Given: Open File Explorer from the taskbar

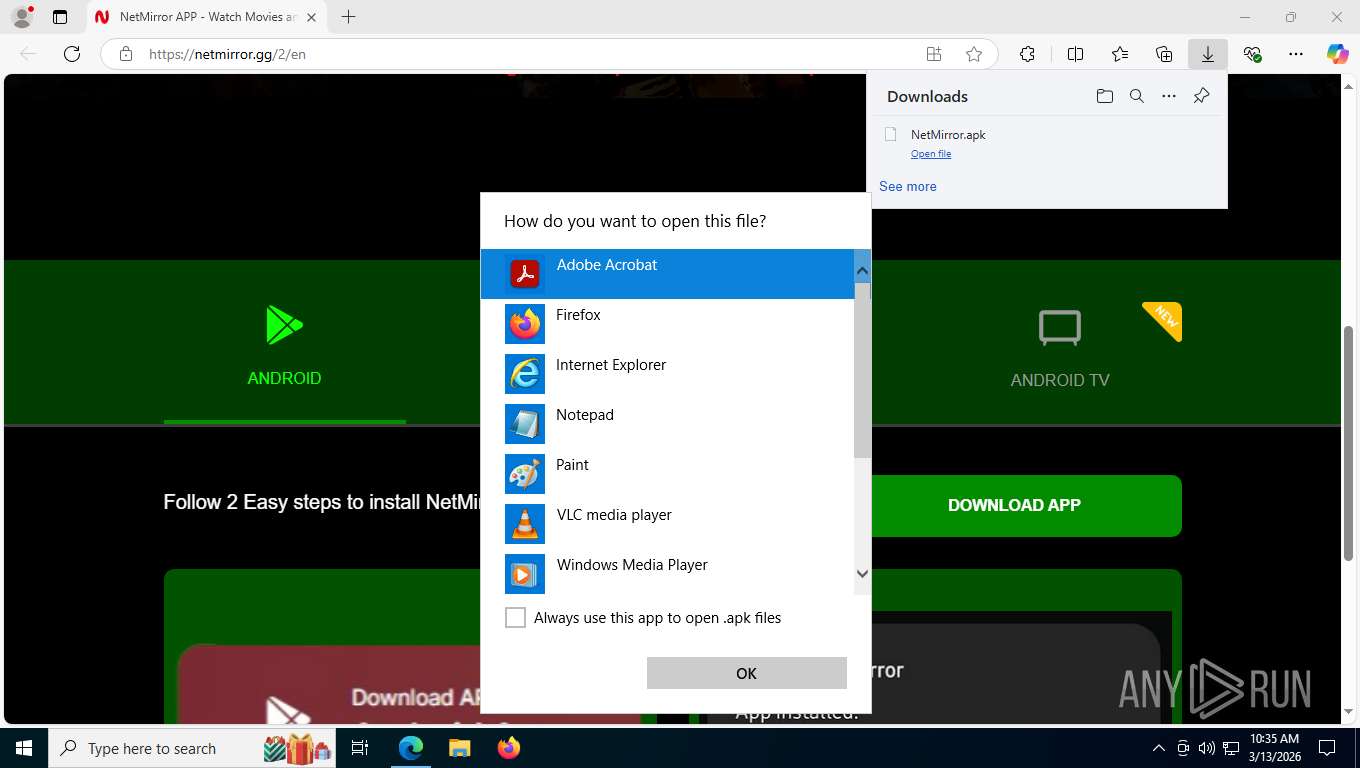Looking at the screenshot, I should click(x=459, y=748).
